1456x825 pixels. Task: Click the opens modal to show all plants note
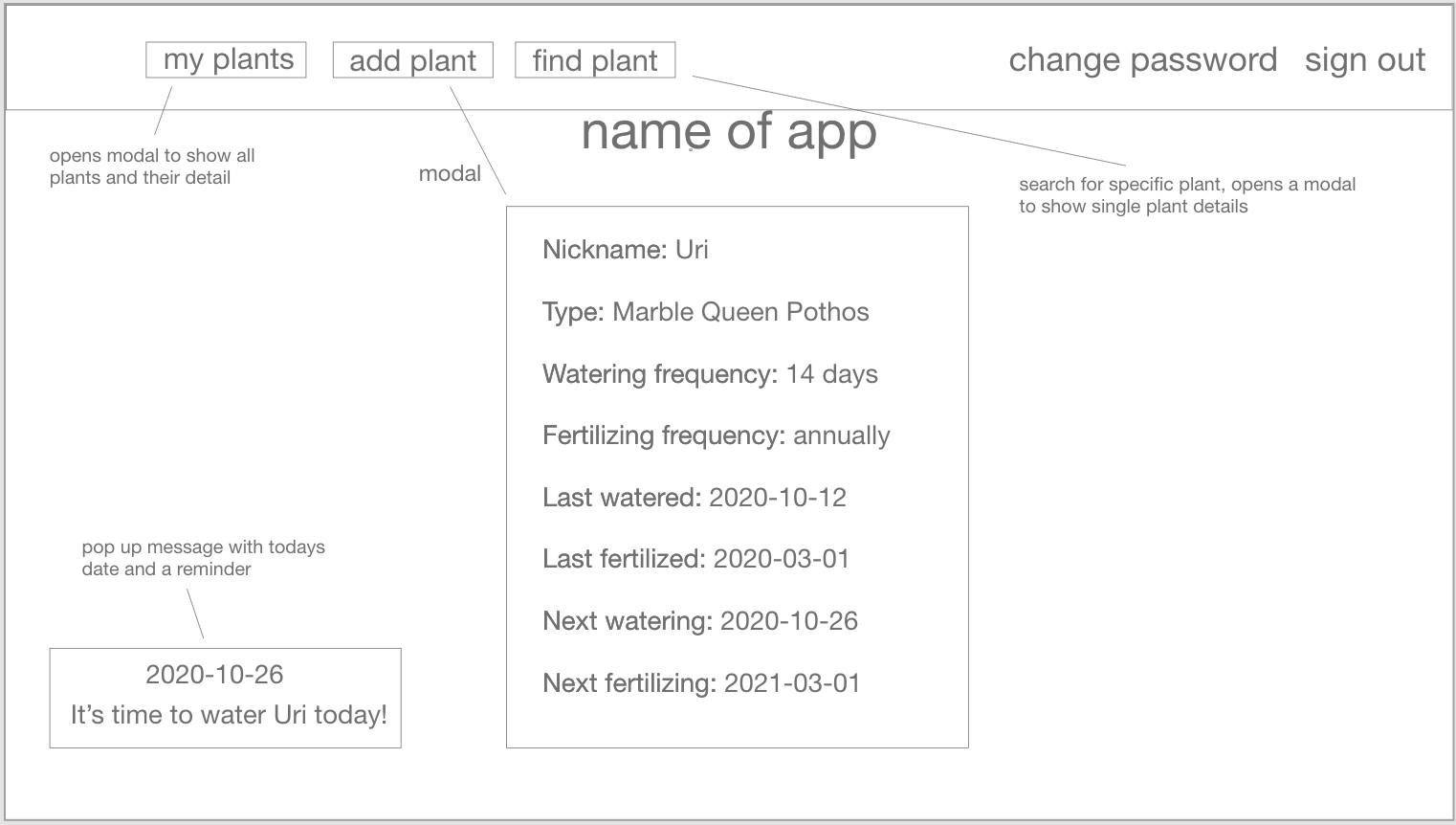[x=152, y=167]
